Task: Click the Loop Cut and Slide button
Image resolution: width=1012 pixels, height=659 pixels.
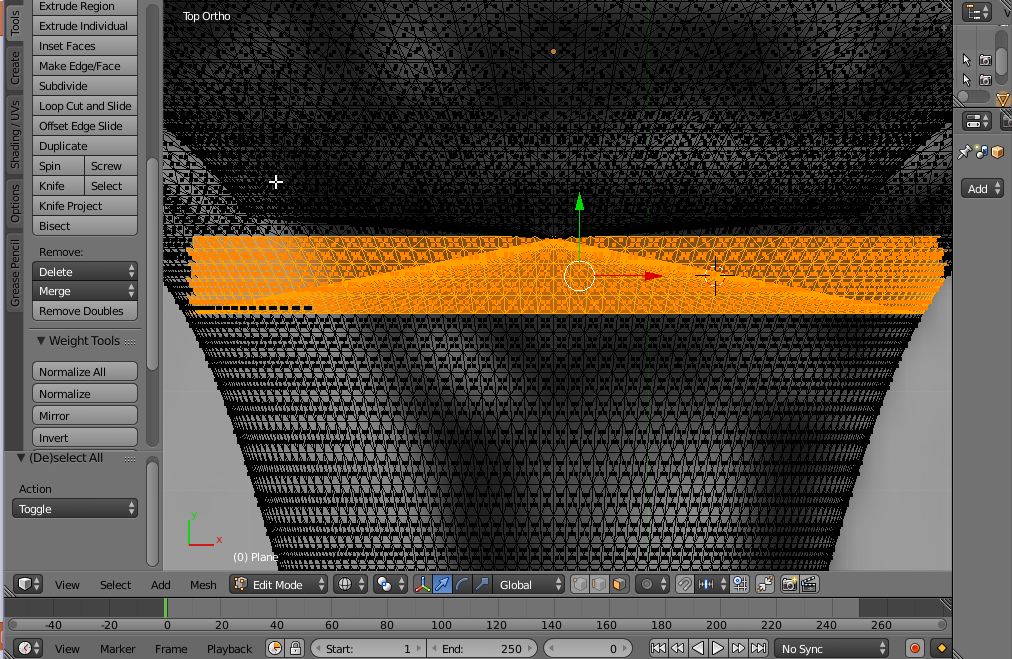Action: pyautogui.click(x=85, y=106)
